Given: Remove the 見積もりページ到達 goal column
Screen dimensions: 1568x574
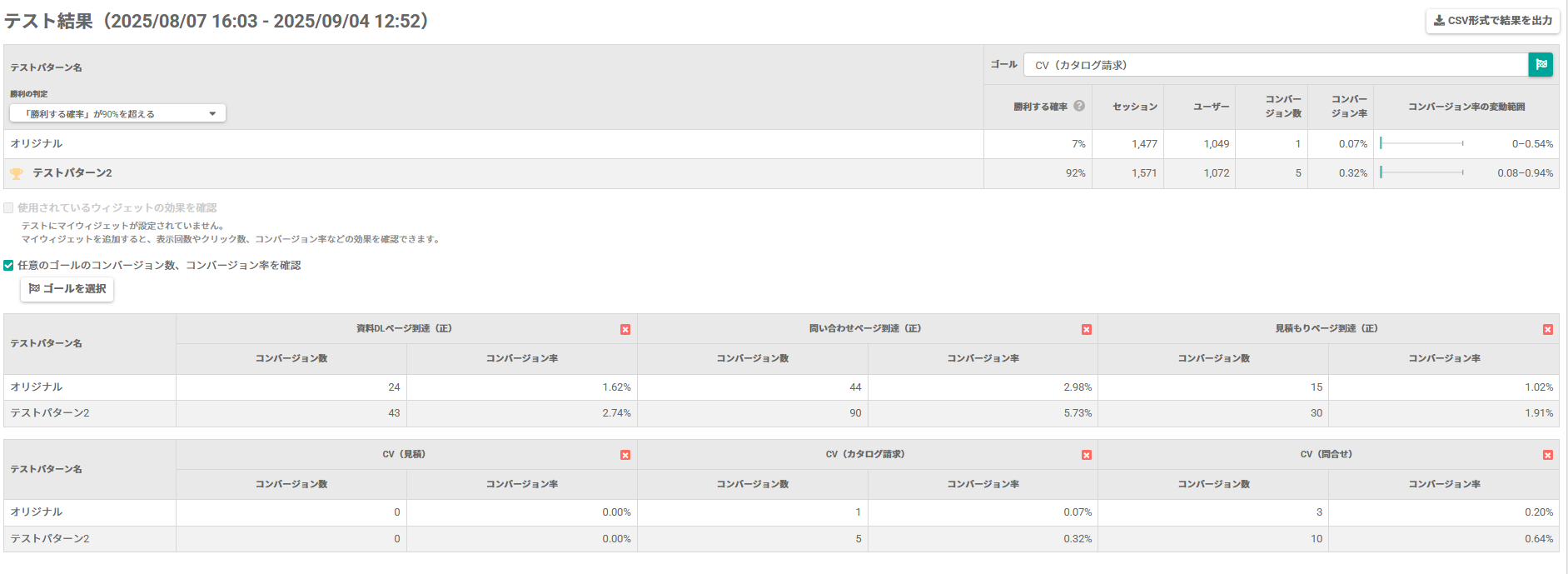Looking at the screenshot, I should click(x=1548, y=330).
